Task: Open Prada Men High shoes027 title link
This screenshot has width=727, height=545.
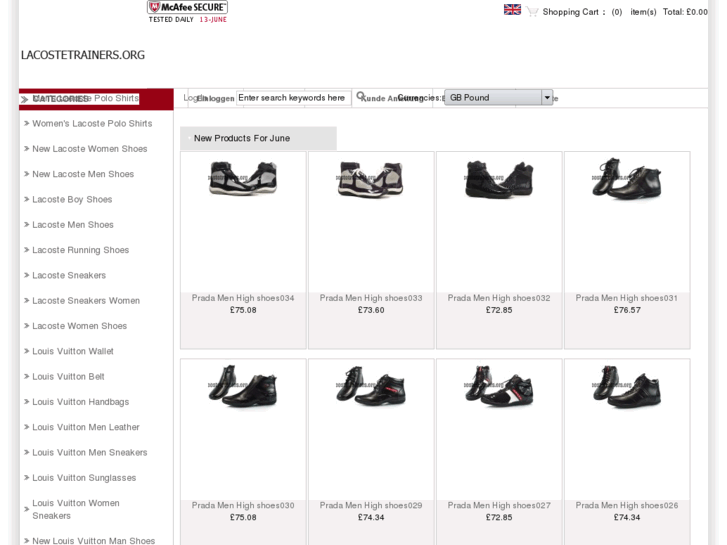Action: pyautogui.click(x=499, y=505)
